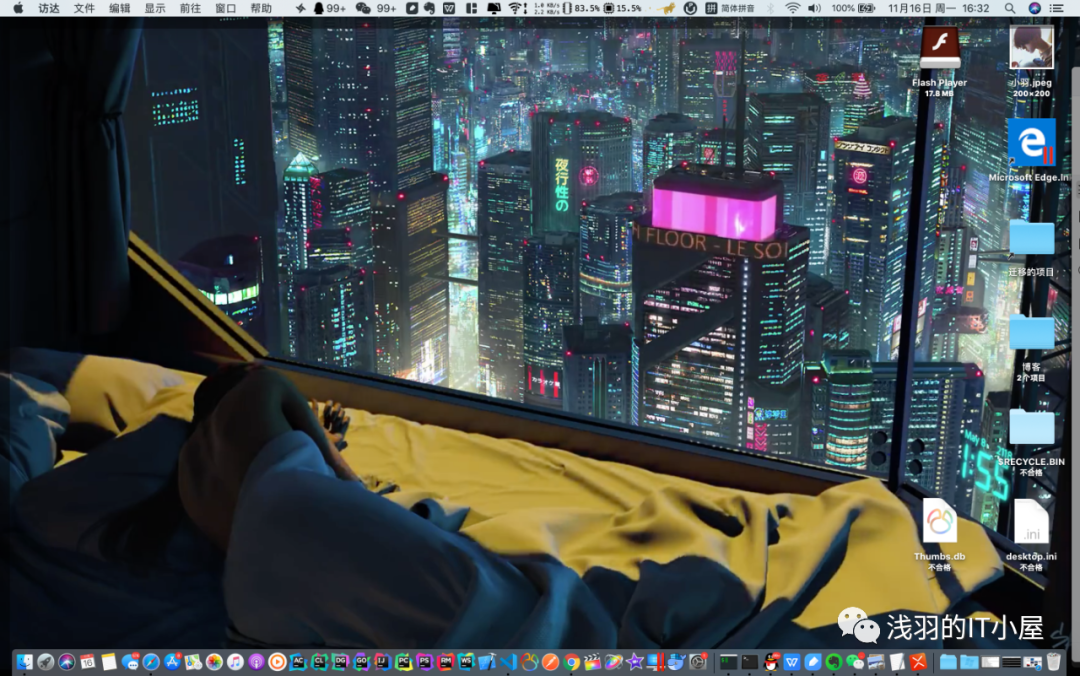
Task: Click the Evernote elephant icon in menu bar
Action: point(429,8)
